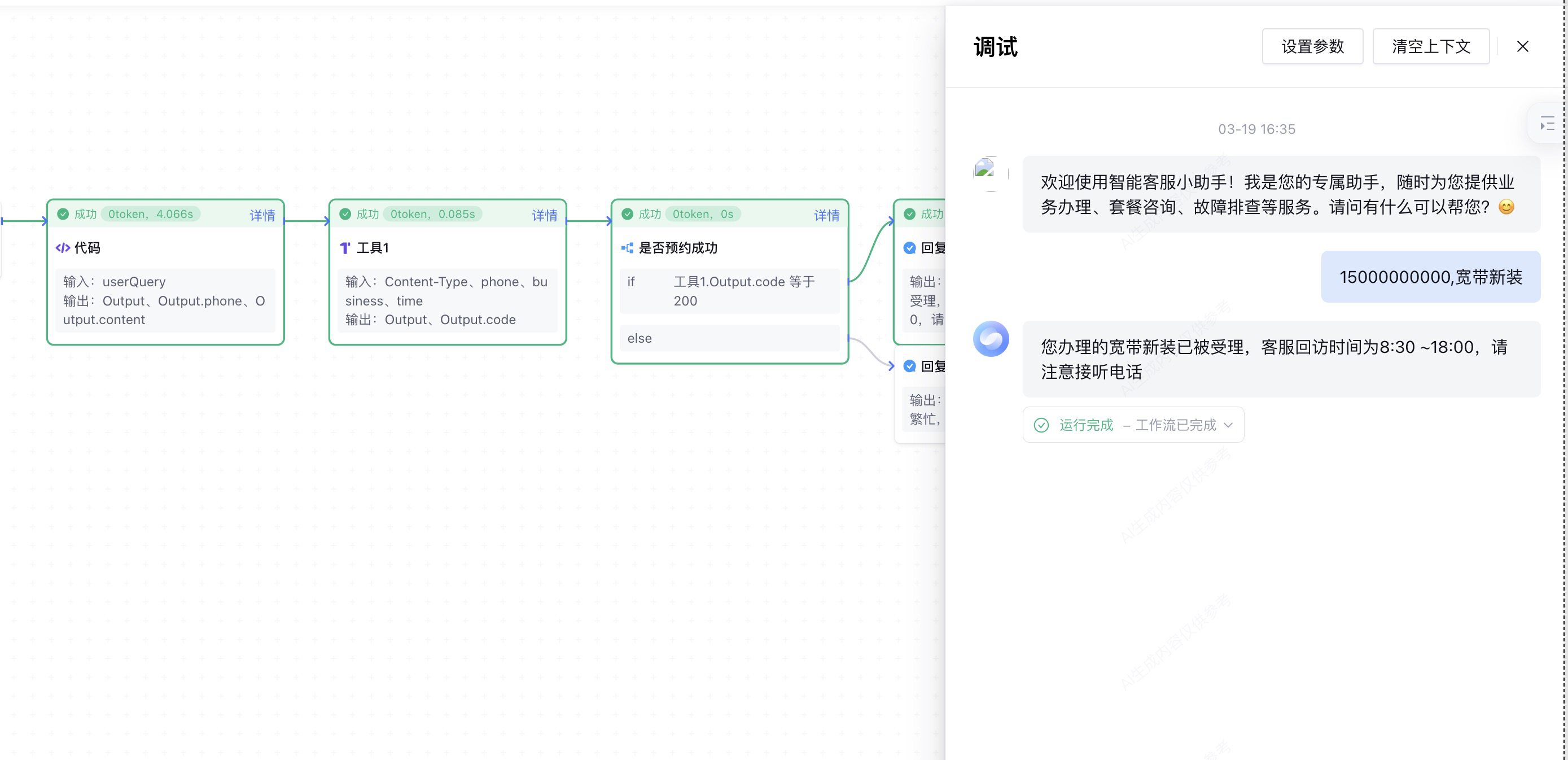Click the user message 15000000000,宽带新装
The image size is (1568, 760).
click(x=1430, y=277)
